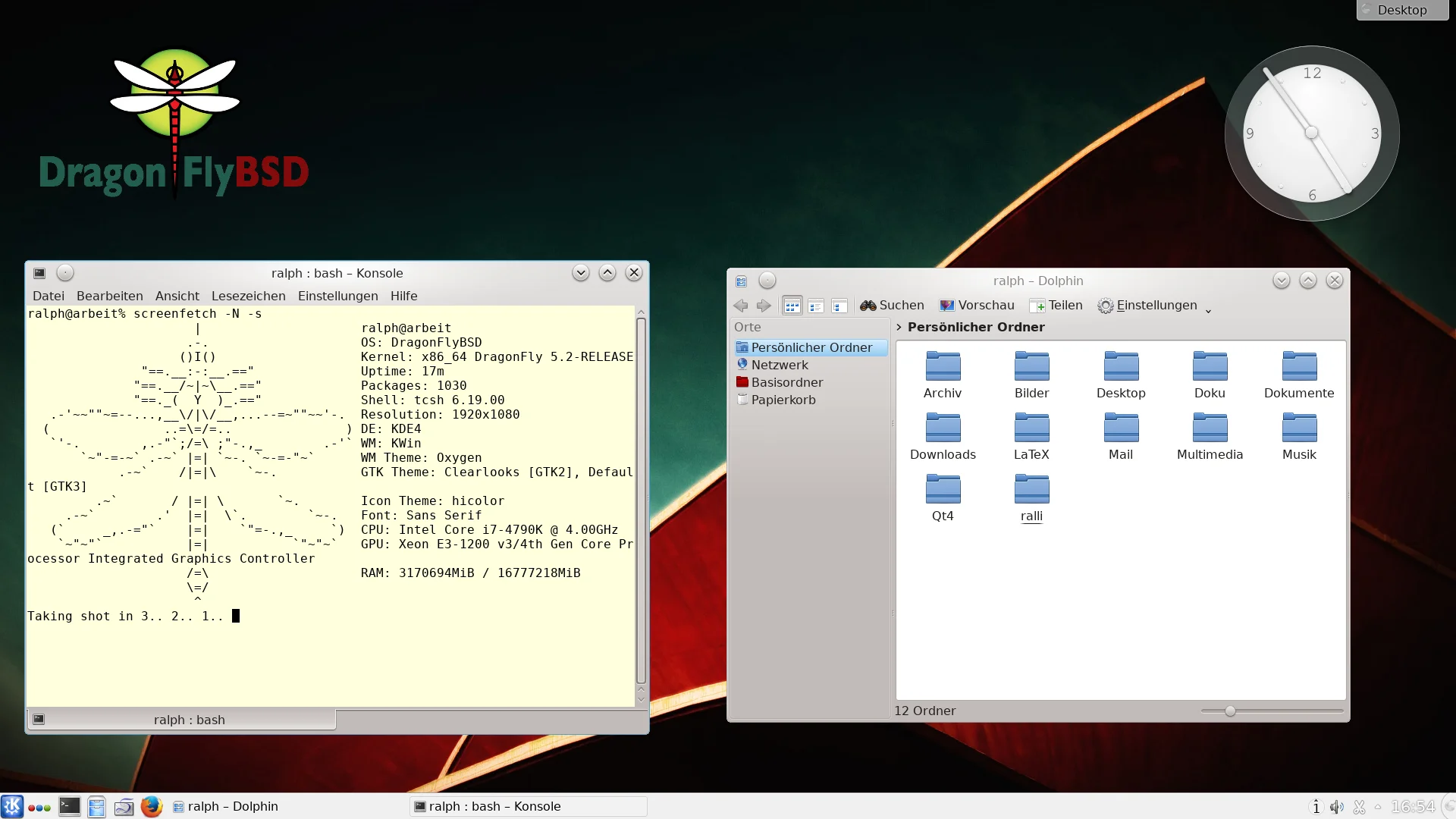This screenshot has width=1456, height=819.
Task: Click the '12 Ordner' status bar text
Action: pyautogui.click(x=924, y=711)
